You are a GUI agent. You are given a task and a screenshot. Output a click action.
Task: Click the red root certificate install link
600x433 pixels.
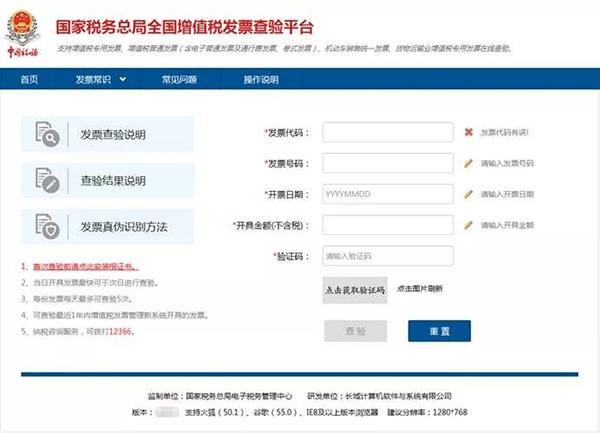(x=86, y=267)
